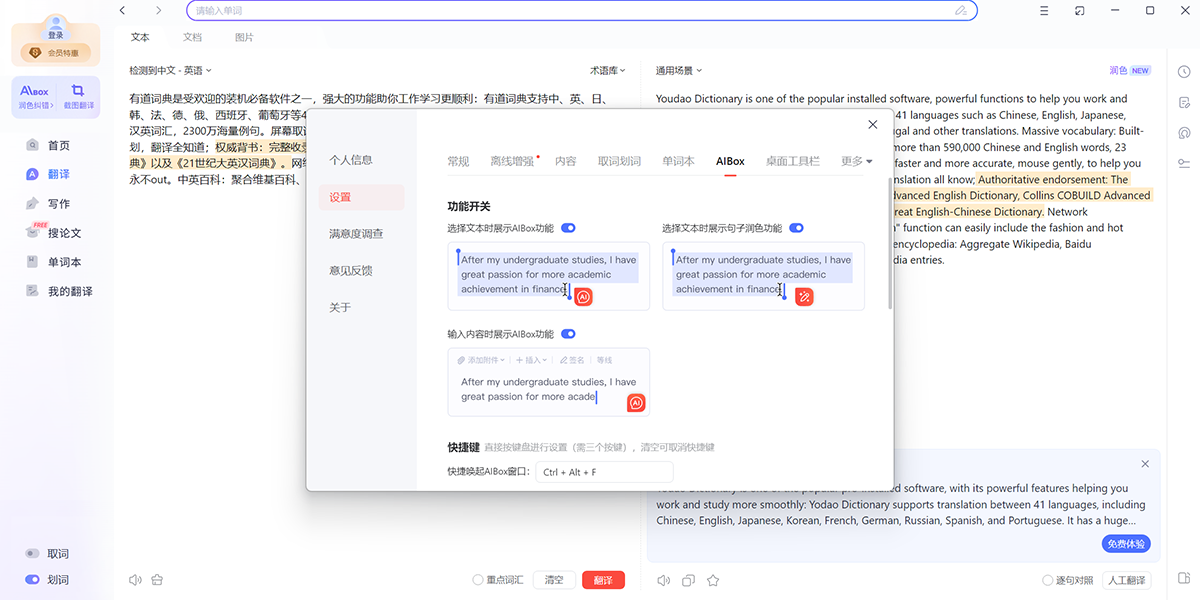This screenshot has height=600, width=1200.
Task: Switch to the 取词划词 settings tab
Action: coord(619,161)
